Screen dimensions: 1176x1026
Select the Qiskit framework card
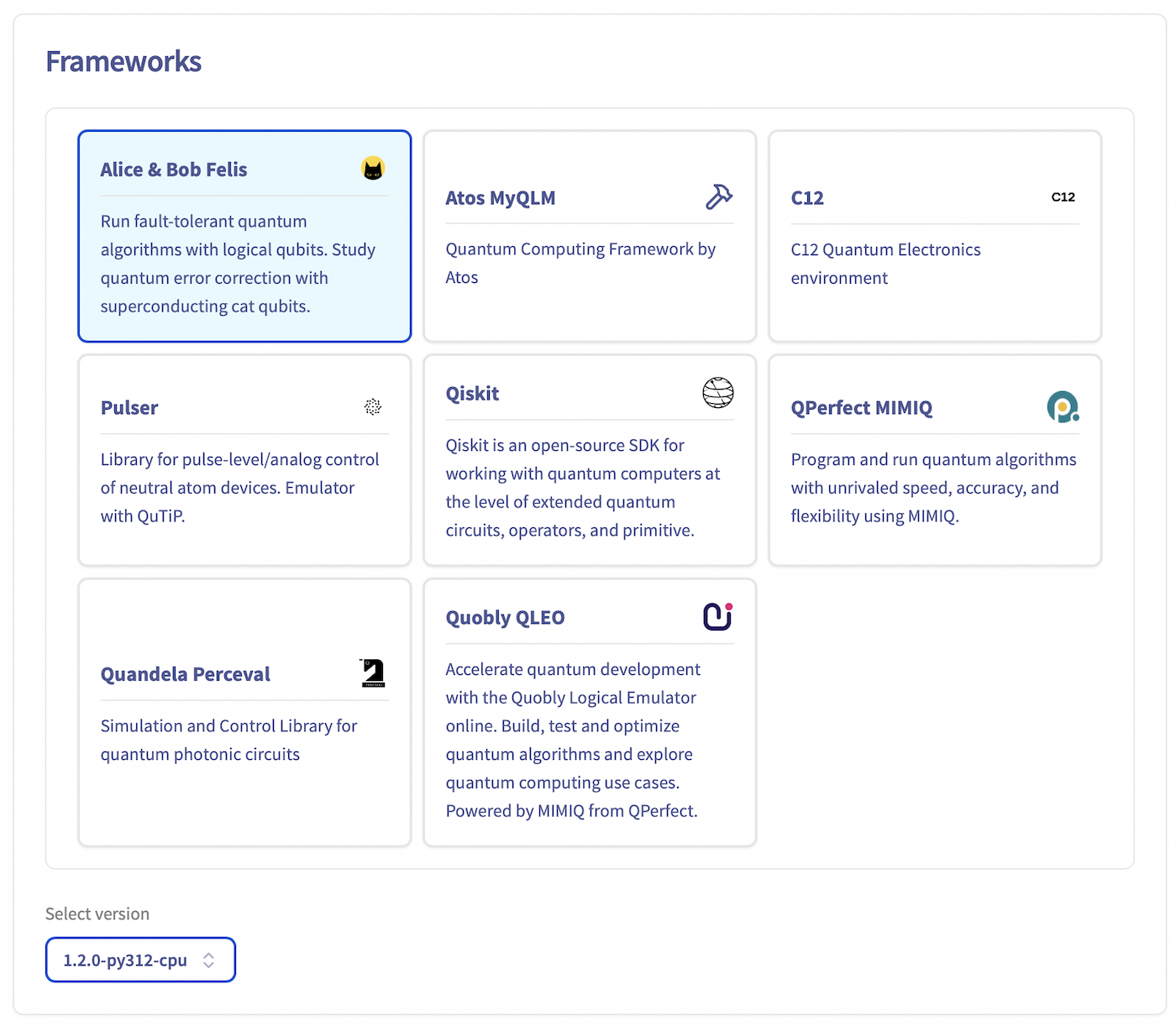click(589, 460)
